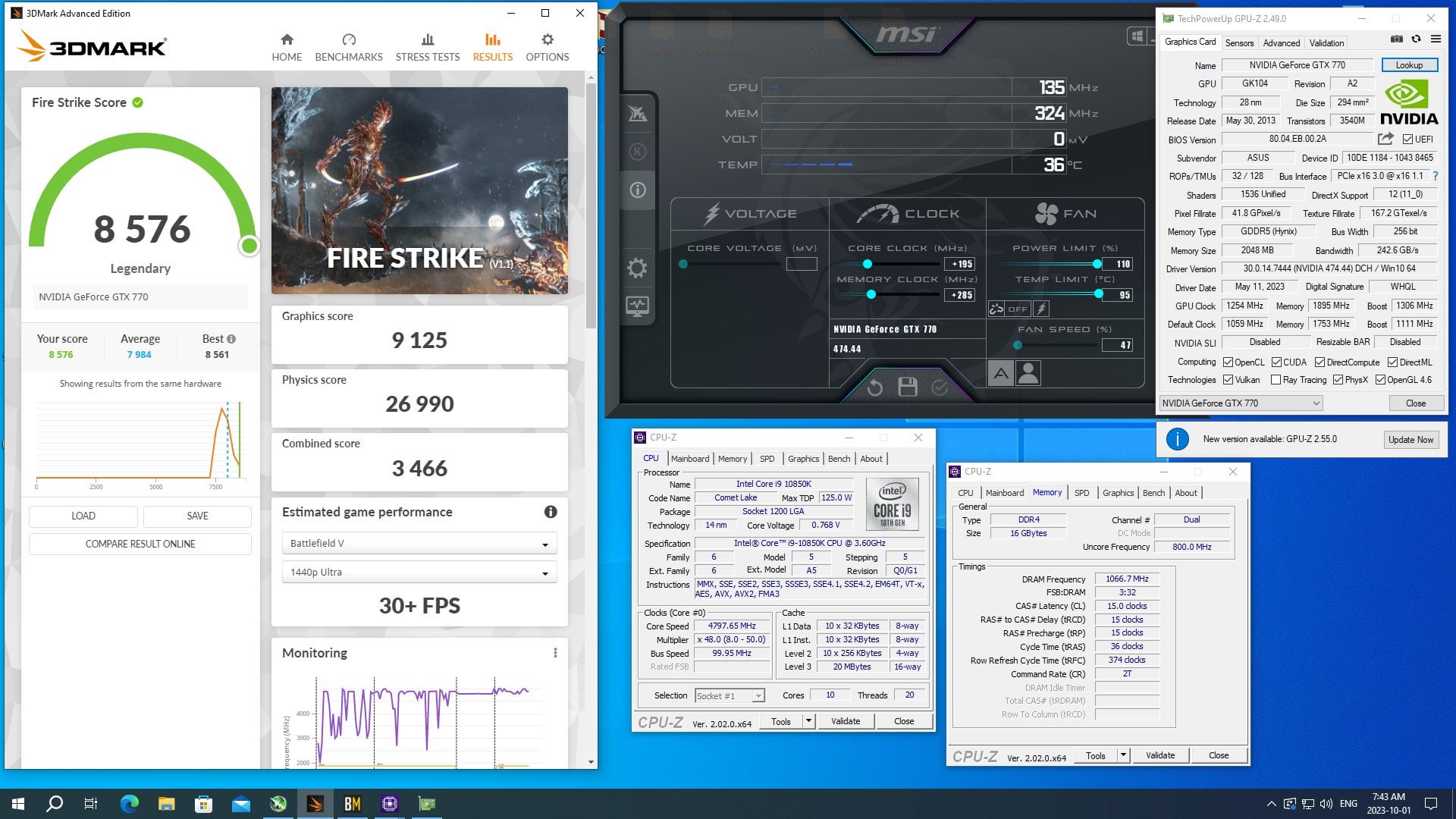Click Update Now for GPU-Z
The image size is (1456, 819).
pyautogui.click(x=1410, y=440)
